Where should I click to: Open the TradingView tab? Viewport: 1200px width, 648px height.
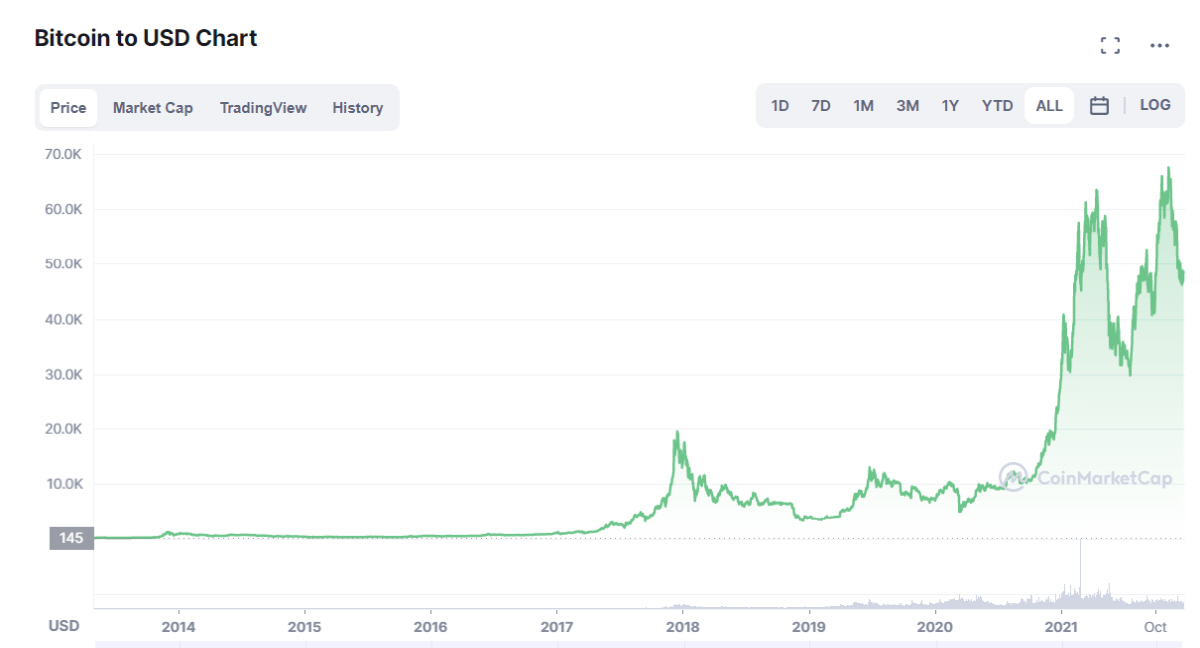pyautogui.click(x=263, y=108)
